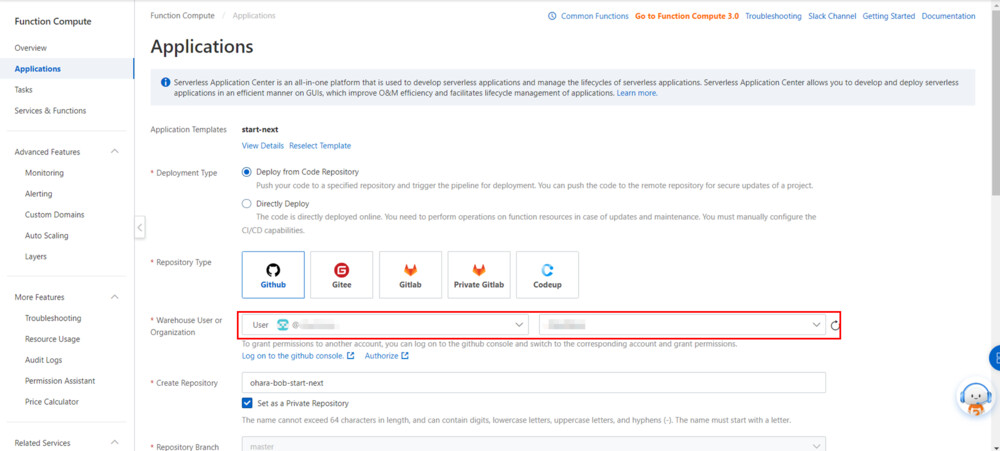Image resolution: width=1000 pixels, height=451 pixels.
Task: Open Troubleshooting under More Features
Action: point(53,318)
